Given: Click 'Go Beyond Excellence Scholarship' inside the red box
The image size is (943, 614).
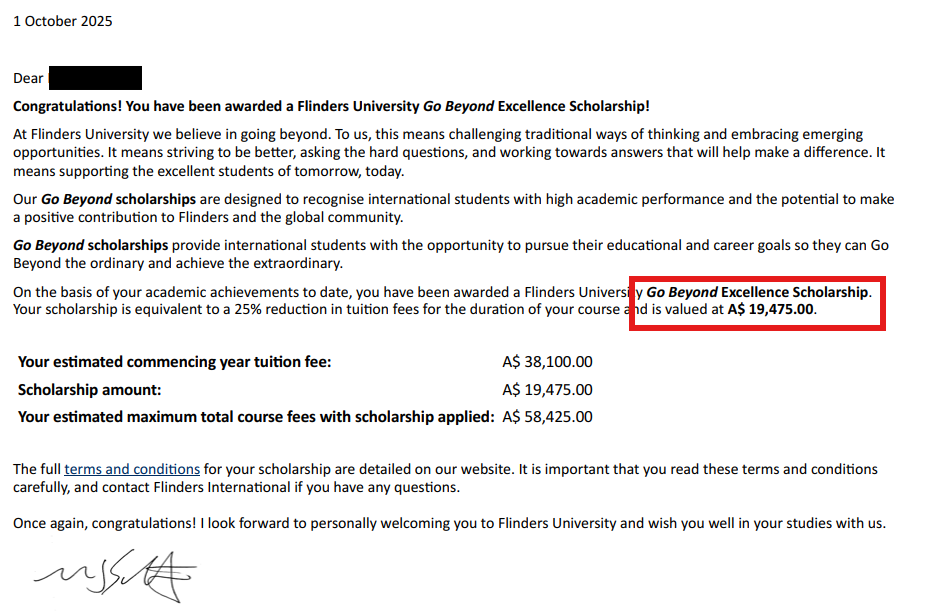Looking at the screenshot, I should click(x=758, y=292).
